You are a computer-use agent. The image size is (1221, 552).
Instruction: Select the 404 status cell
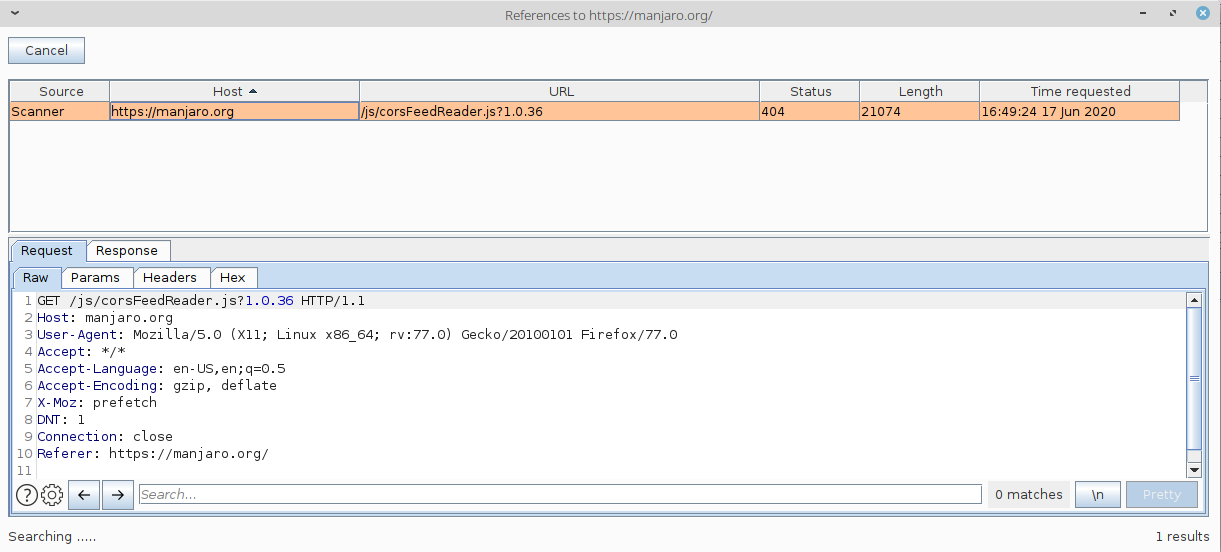coord(810,112)
